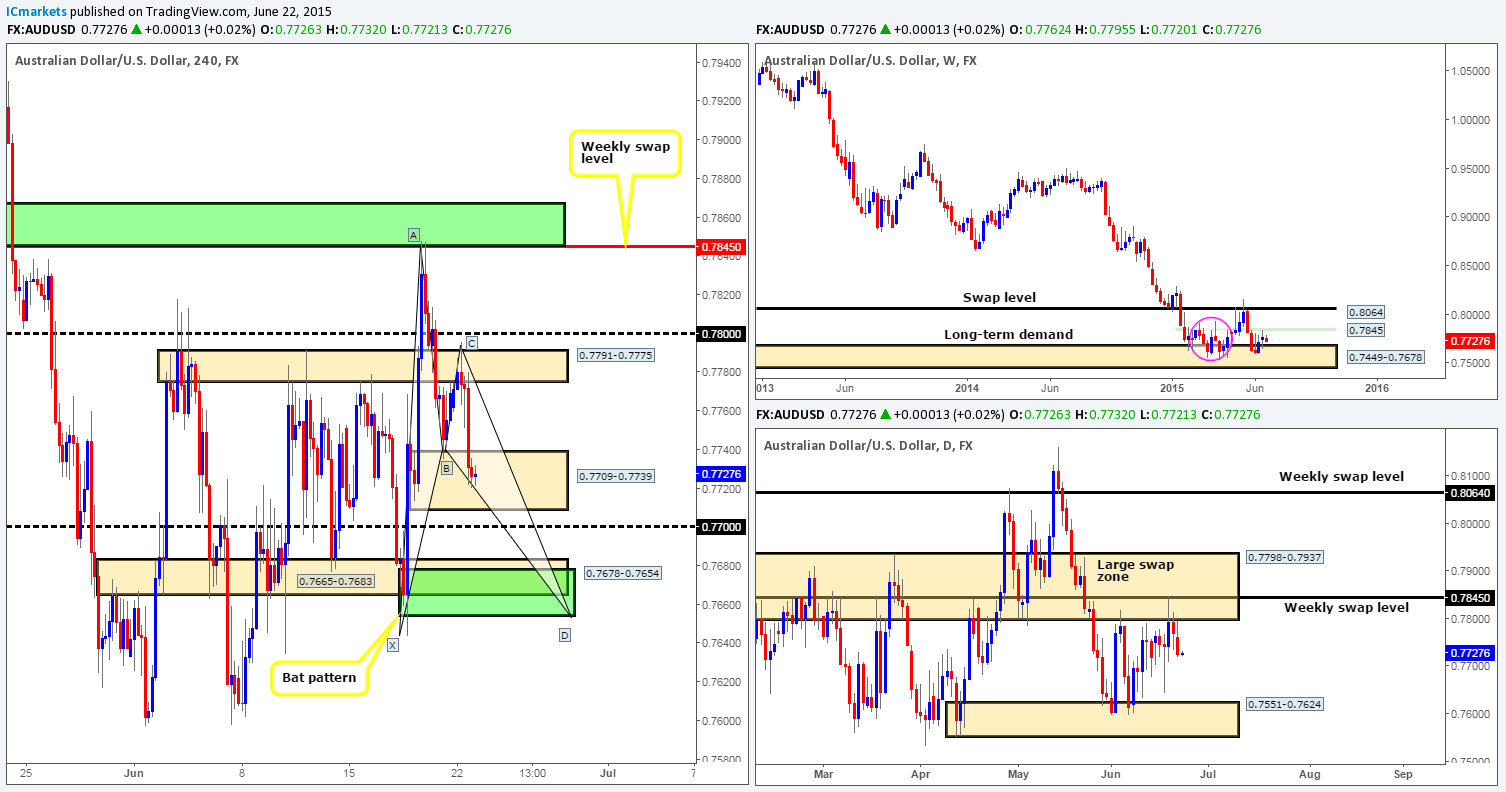Viewport: 1506px width, 792px height.
Task: Click the FX:AUDUSD symbol on the 240 chart header
Action: 39,30
